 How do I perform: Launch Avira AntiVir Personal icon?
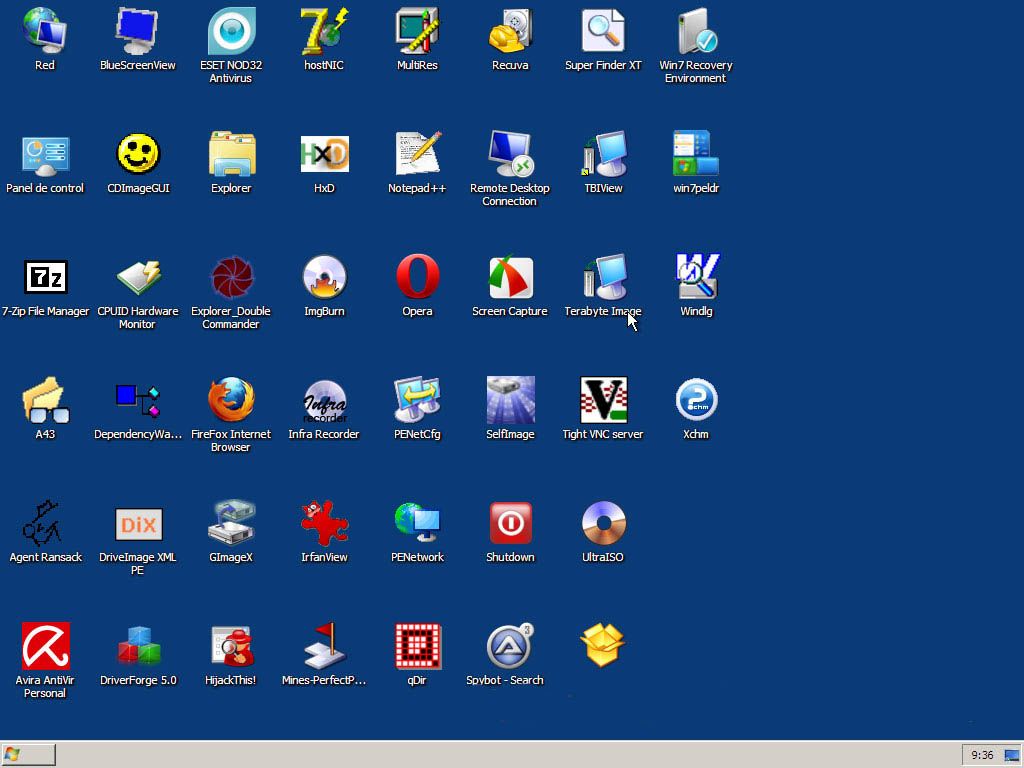(x=44, y=647)
